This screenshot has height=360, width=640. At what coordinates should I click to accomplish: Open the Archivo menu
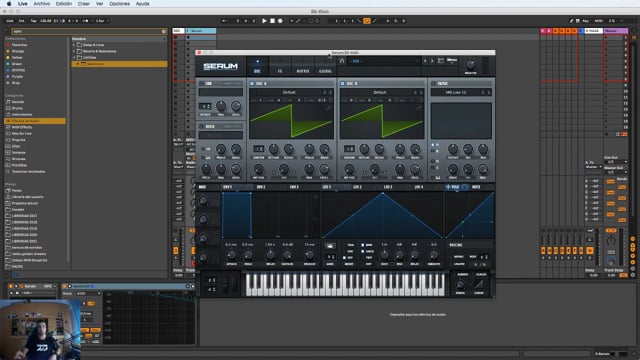[x=42, y=4]
